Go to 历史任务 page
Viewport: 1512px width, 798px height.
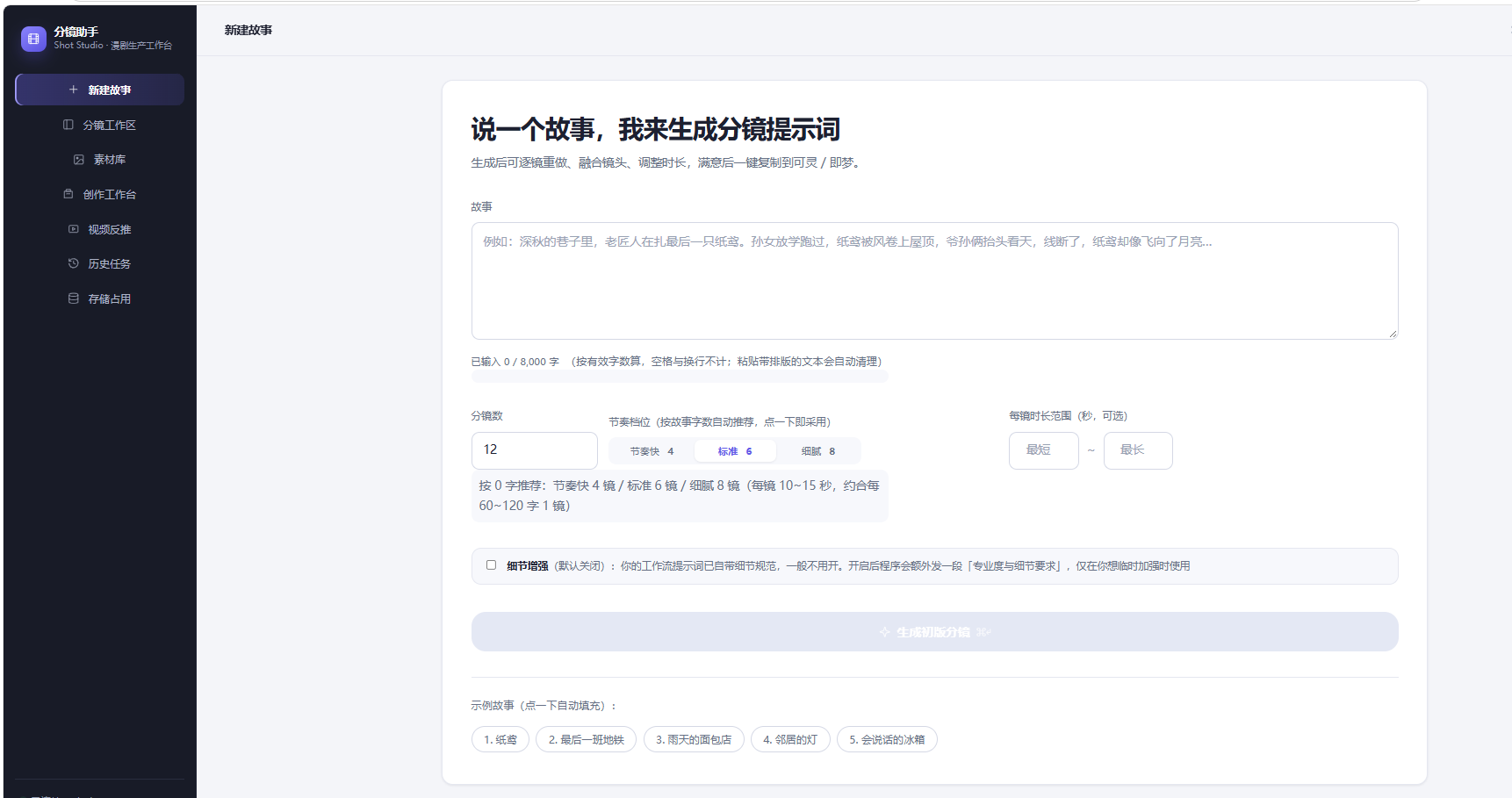pyautogui.click(x=99, y=263)
